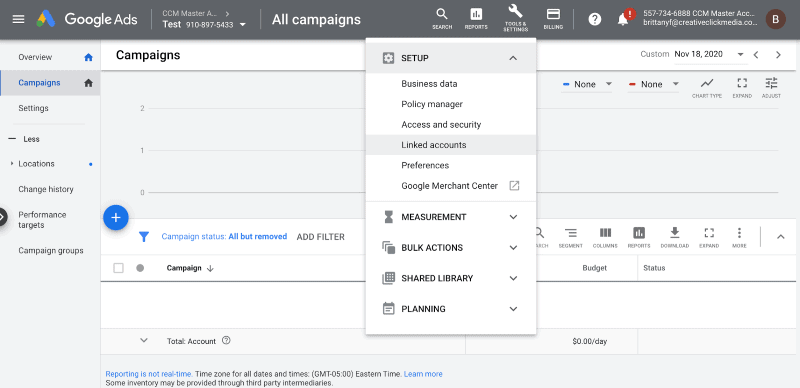Expand the PLANNING section
The height and width of the screenshot is (388, 800).
click(451, 309)
